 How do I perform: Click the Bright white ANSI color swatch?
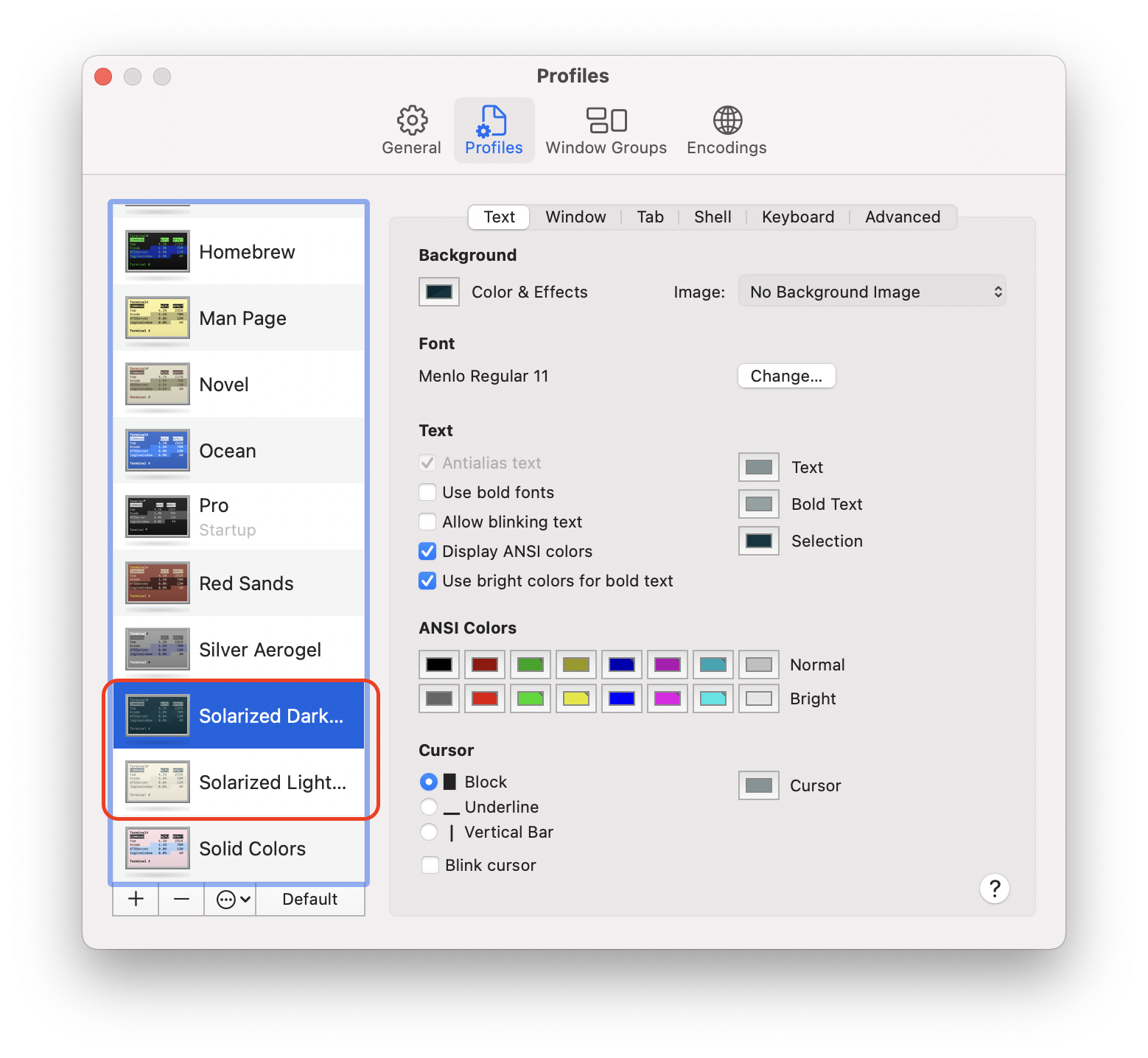[759, 698]
